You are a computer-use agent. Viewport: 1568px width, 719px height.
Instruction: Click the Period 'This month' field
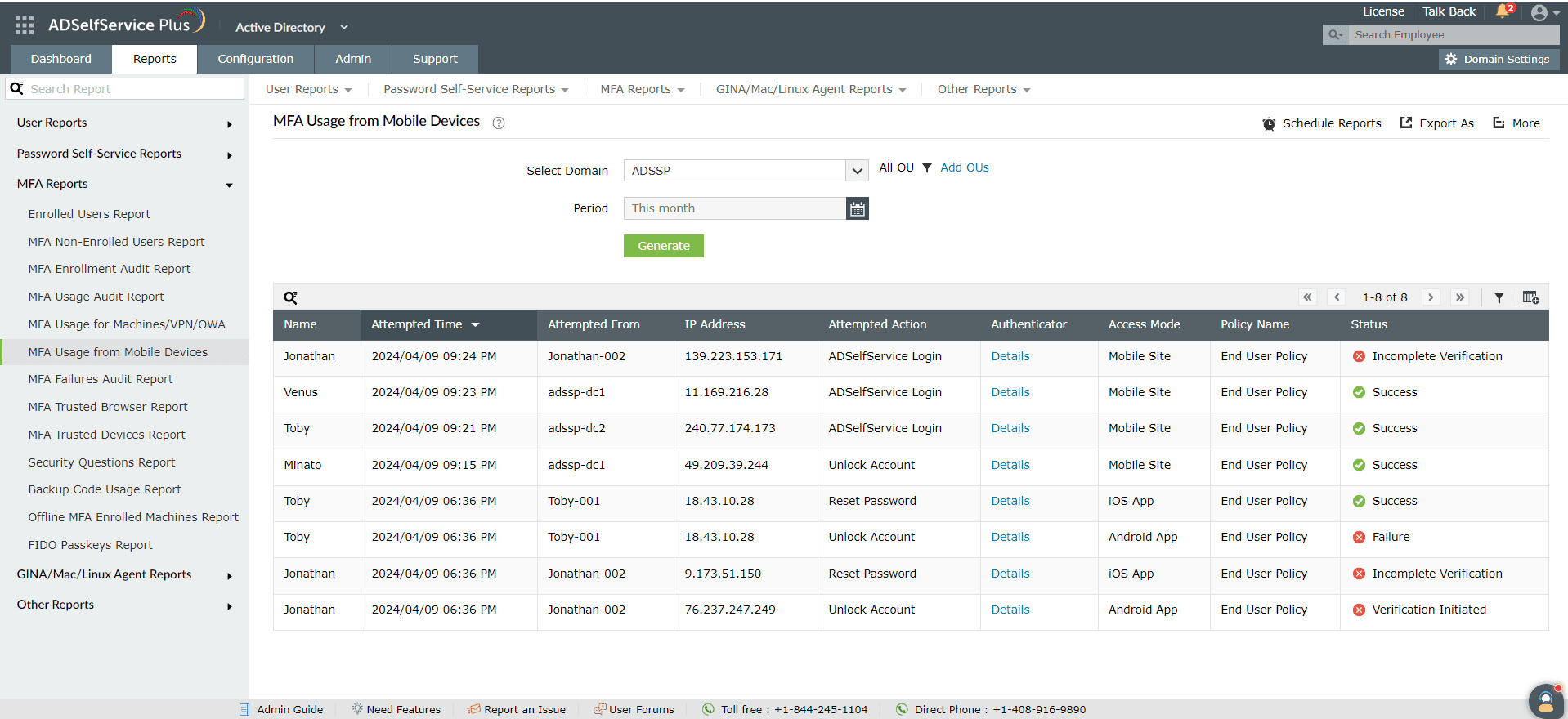pyautogui.click(x=735, y=208)
